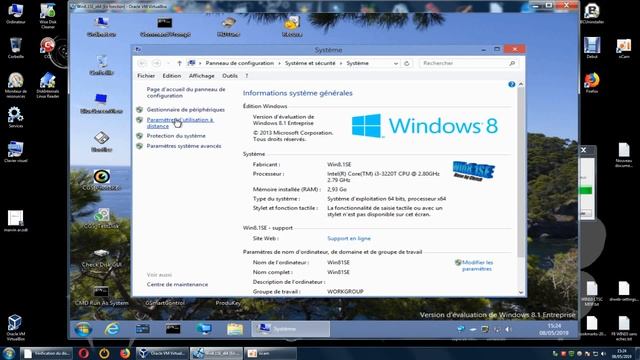
Task: Open the Edition menu
Action: click(171, 76)
